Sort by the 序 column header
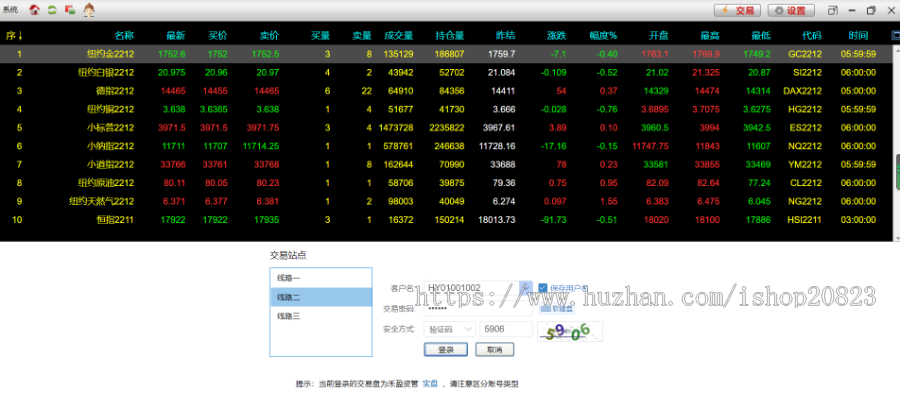The width and height of the screenshot is (900, 409). pyautogui.click(x=14, y=36)
